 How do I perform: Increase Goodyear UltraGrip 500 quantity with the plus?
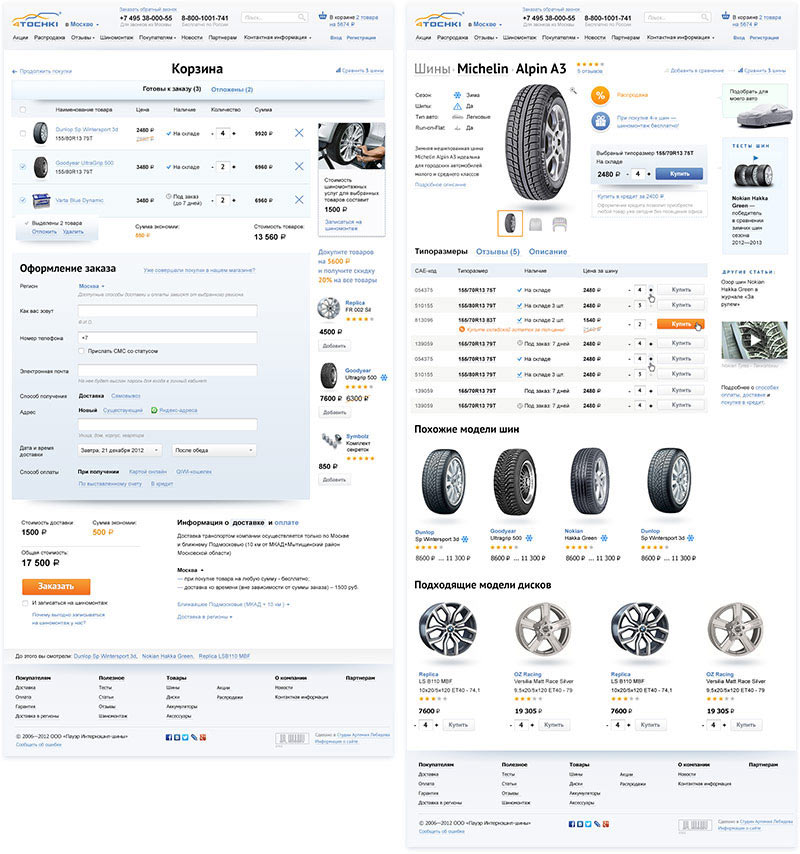pyautogui.click(x=235, y=167)
